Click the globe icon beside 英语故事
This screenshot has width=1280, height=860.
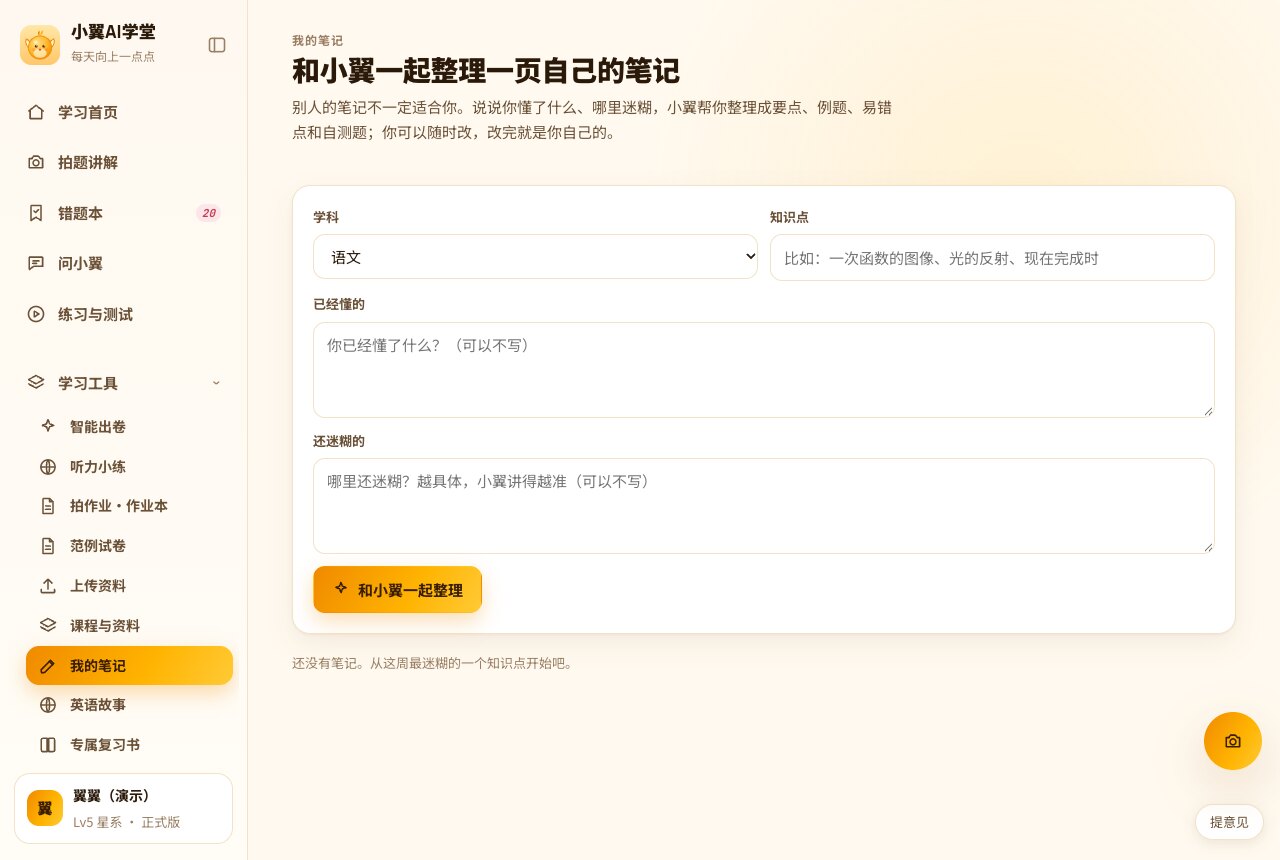pos(48,705)
